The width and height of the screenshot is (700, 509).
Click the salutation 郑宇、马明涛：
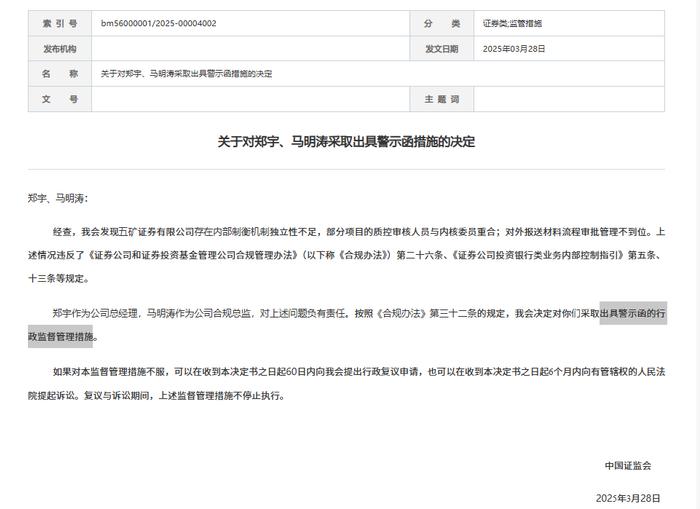coord(58,198)
